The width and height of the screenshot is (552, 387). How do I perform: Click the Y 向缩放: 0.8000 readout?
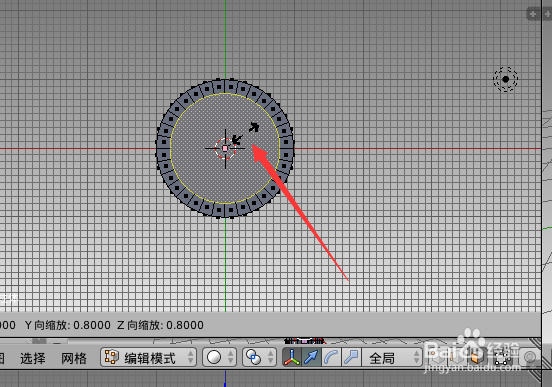click(x=68, y=325)
